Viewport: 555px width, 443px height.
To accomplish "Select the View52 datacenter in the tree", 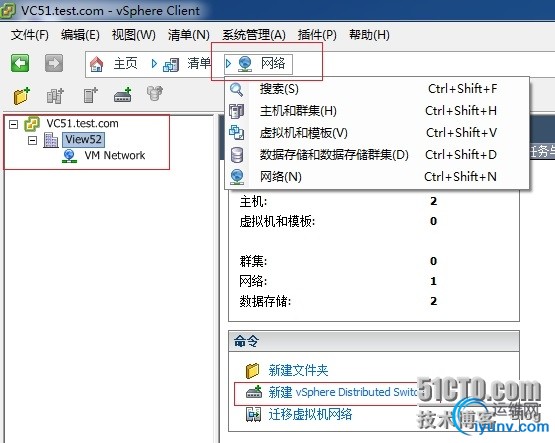I will [x=83, y=139].
